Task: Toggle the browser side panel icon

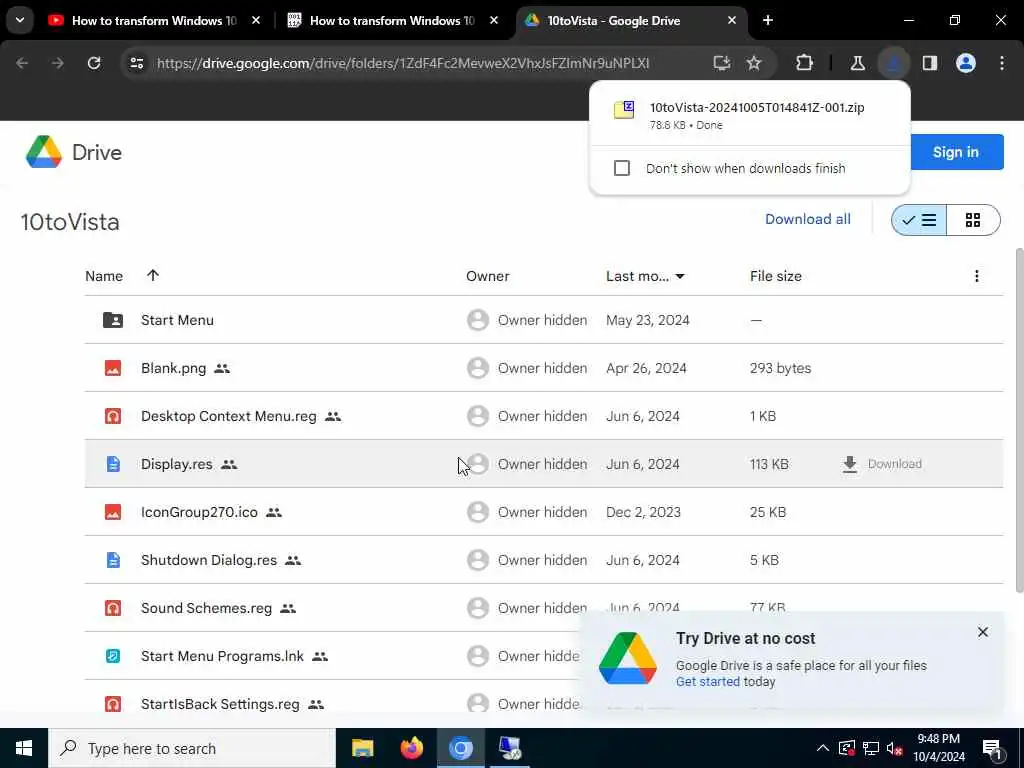Action: [x=930, y=63]
